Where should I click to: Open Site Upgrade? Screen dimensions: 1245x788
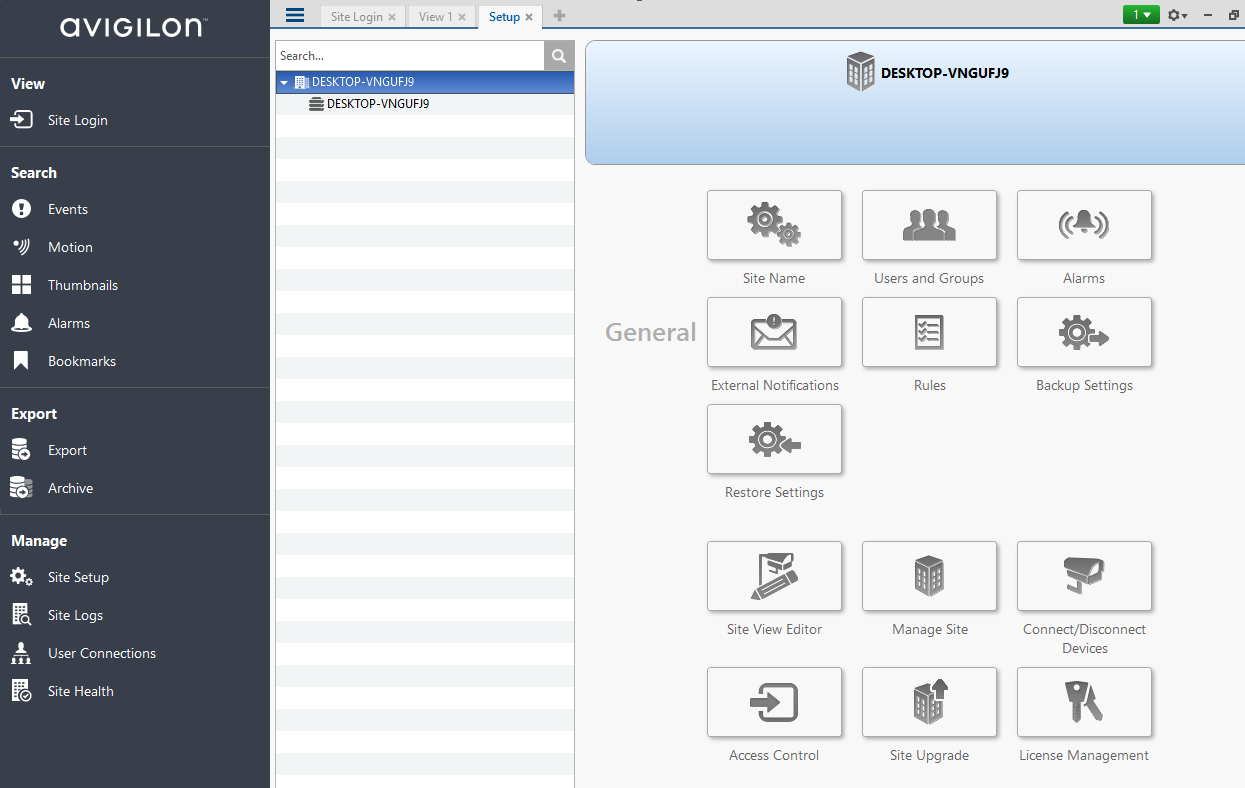click(x=929, y=702)
